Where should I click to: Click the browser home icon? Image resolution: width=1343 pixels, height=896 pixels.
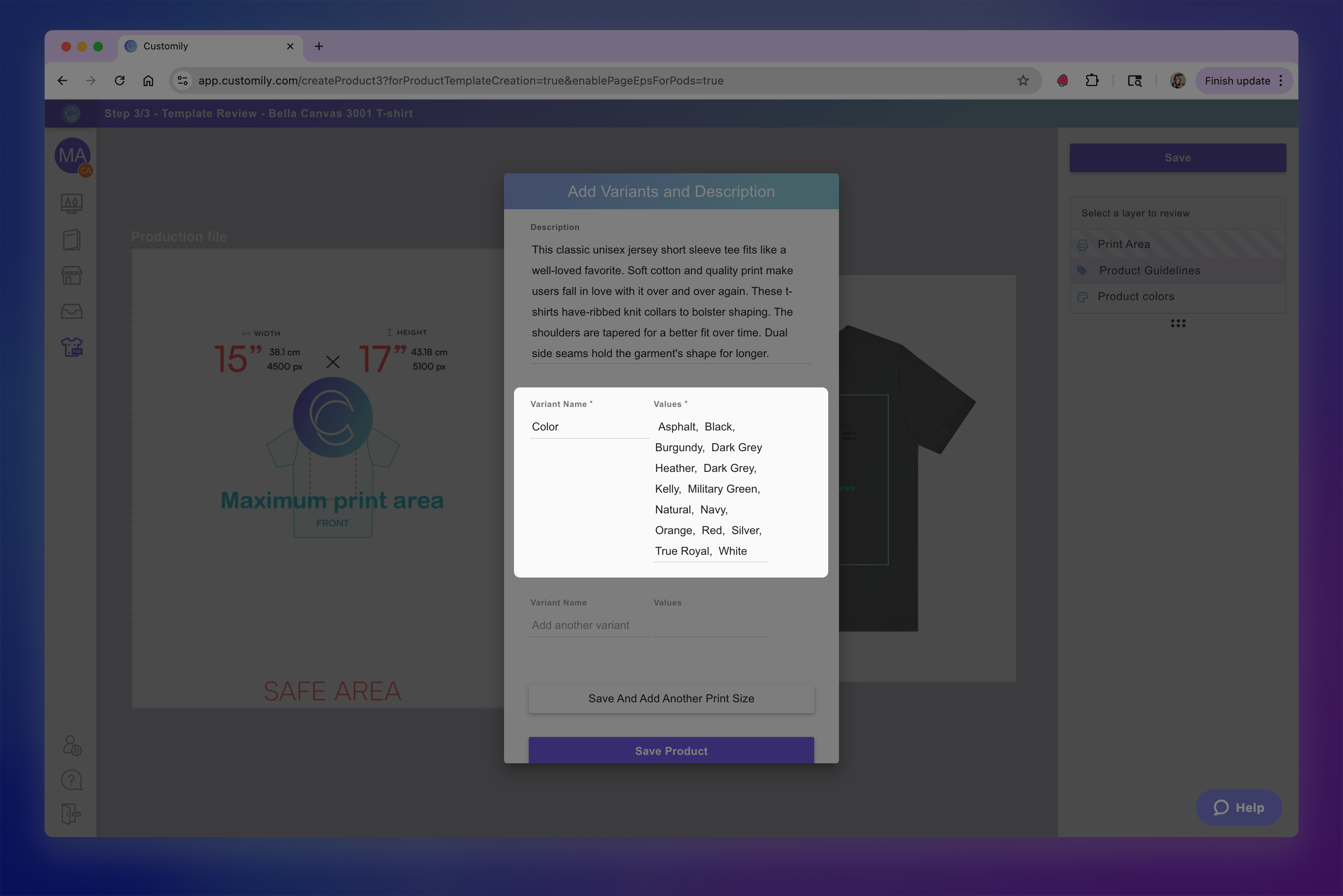pos(148,81)
